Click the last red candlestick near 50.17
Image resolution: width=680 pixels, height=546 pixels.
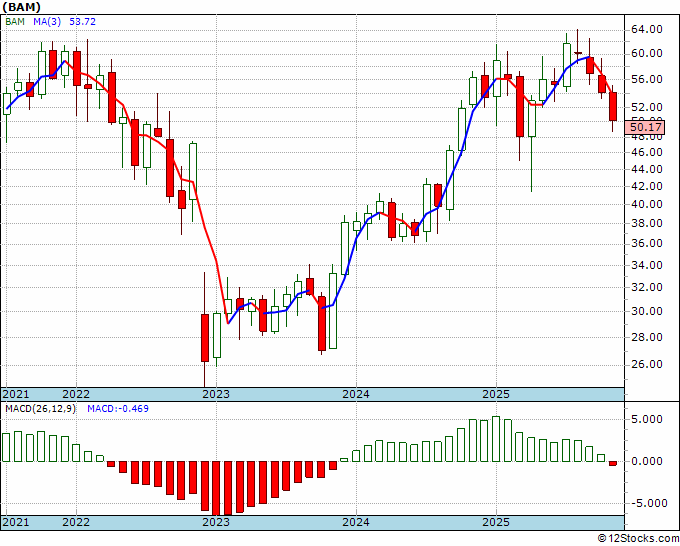(613, 106)
